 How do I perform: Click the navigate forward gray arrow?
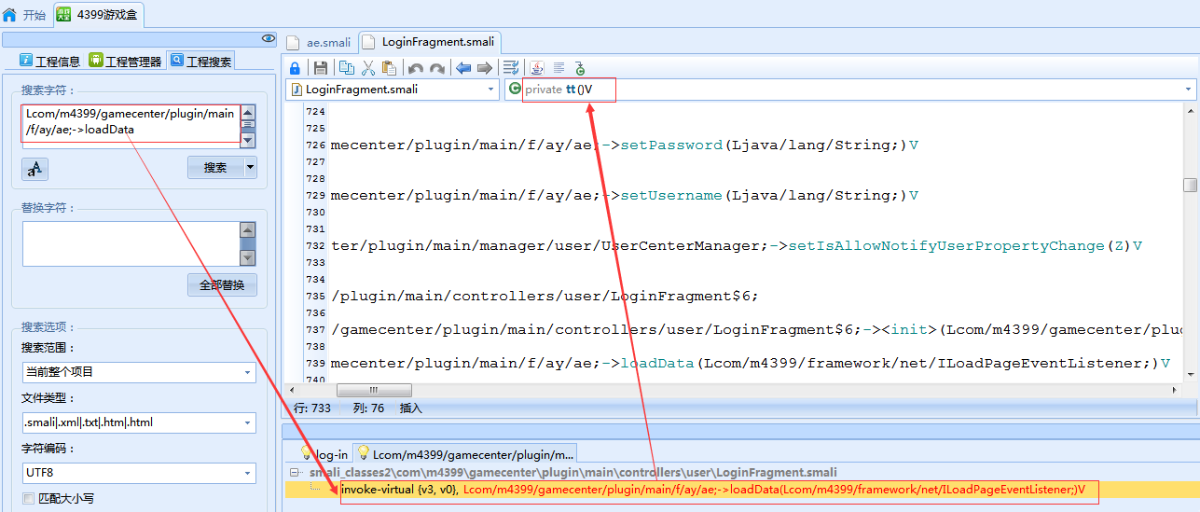click(484, 68)
